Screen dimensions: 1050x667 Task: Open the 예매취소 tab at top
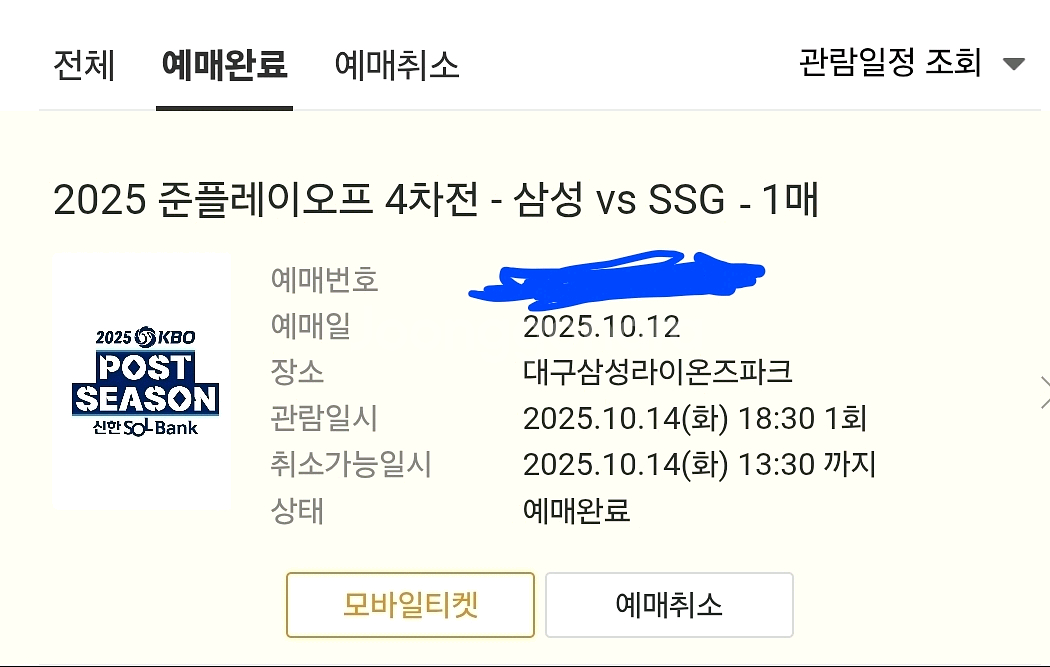tap(397, 66)
